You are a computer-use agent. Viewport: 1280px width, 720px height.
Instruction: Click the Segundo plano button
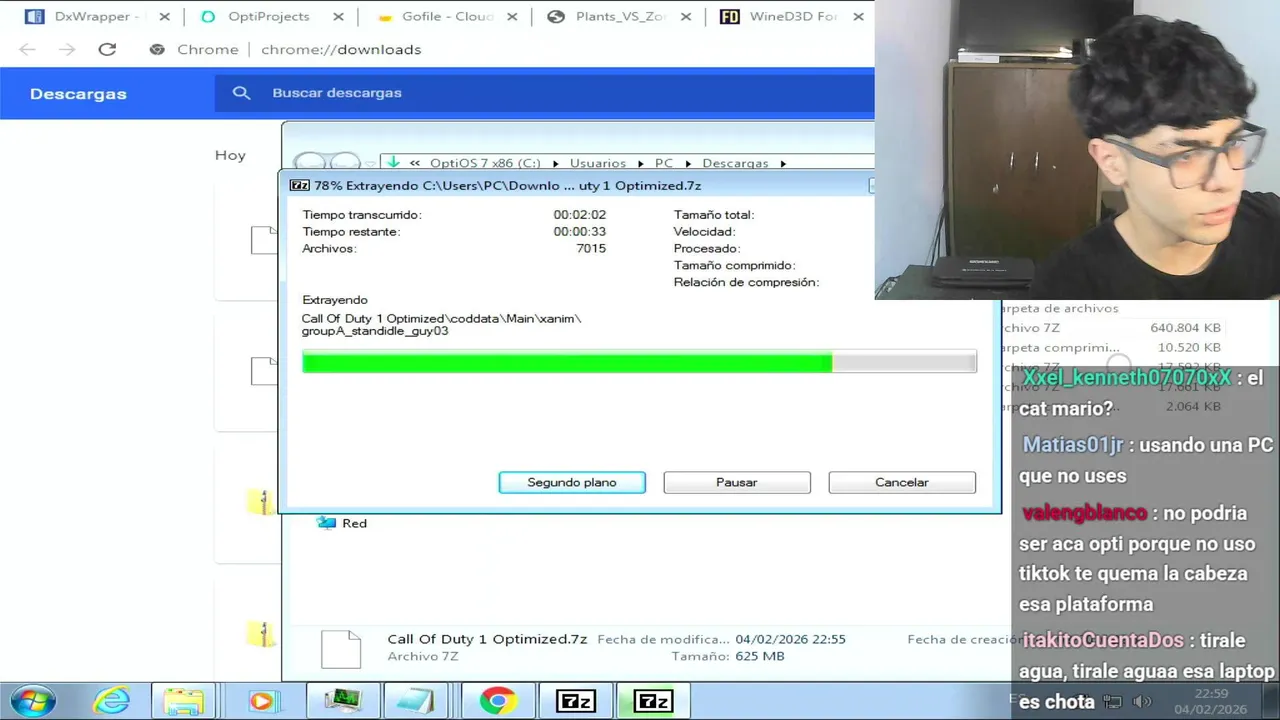572,482
